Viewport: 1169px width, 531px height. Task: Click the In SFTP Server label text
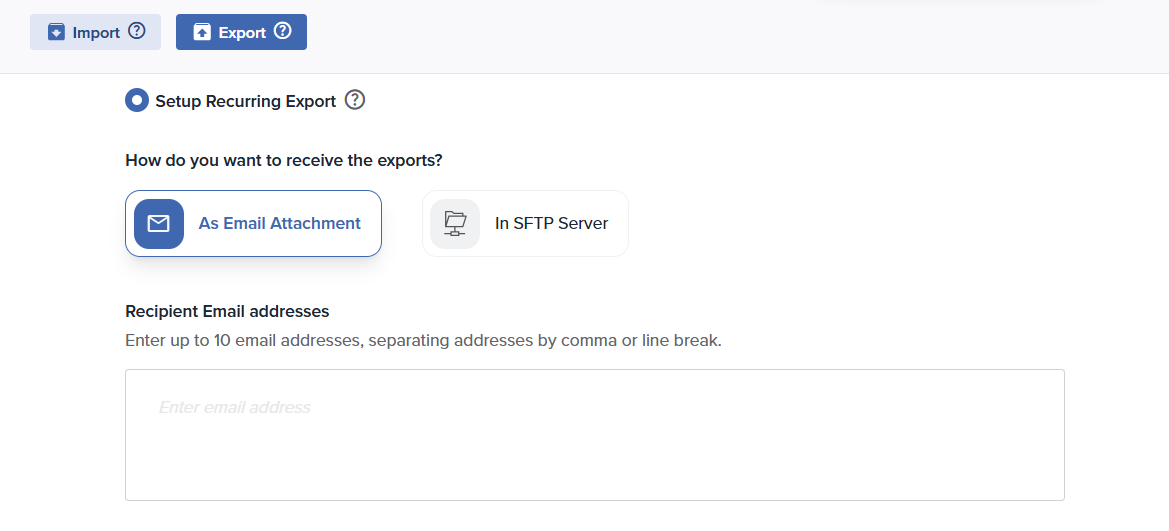coord(551,224)
